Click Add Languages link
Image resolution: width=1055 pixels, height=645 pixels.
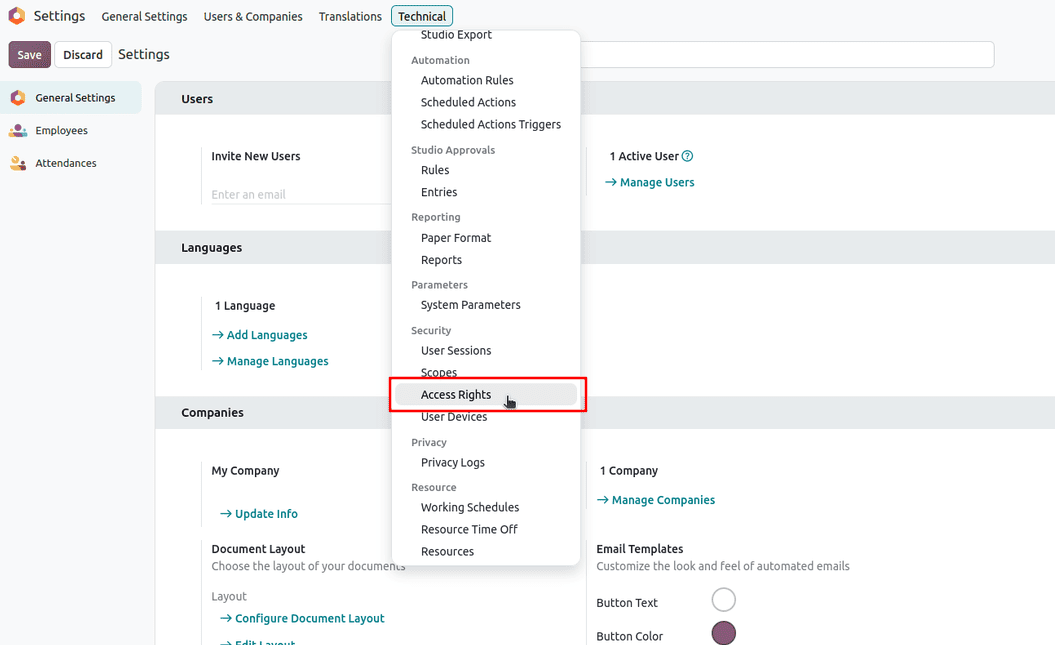260,335
